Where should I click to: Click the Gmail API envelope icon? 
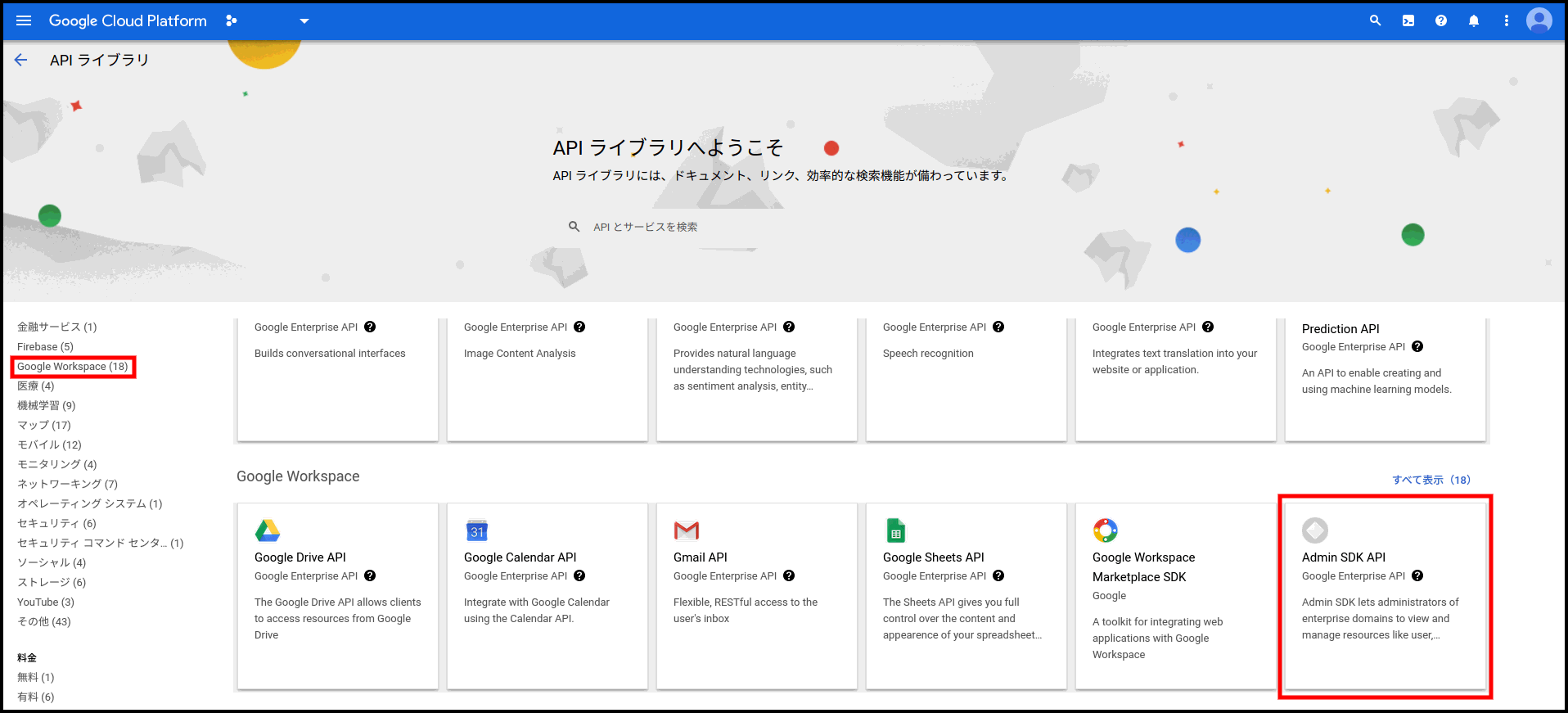pyautogui.click(x=687, y=530)
